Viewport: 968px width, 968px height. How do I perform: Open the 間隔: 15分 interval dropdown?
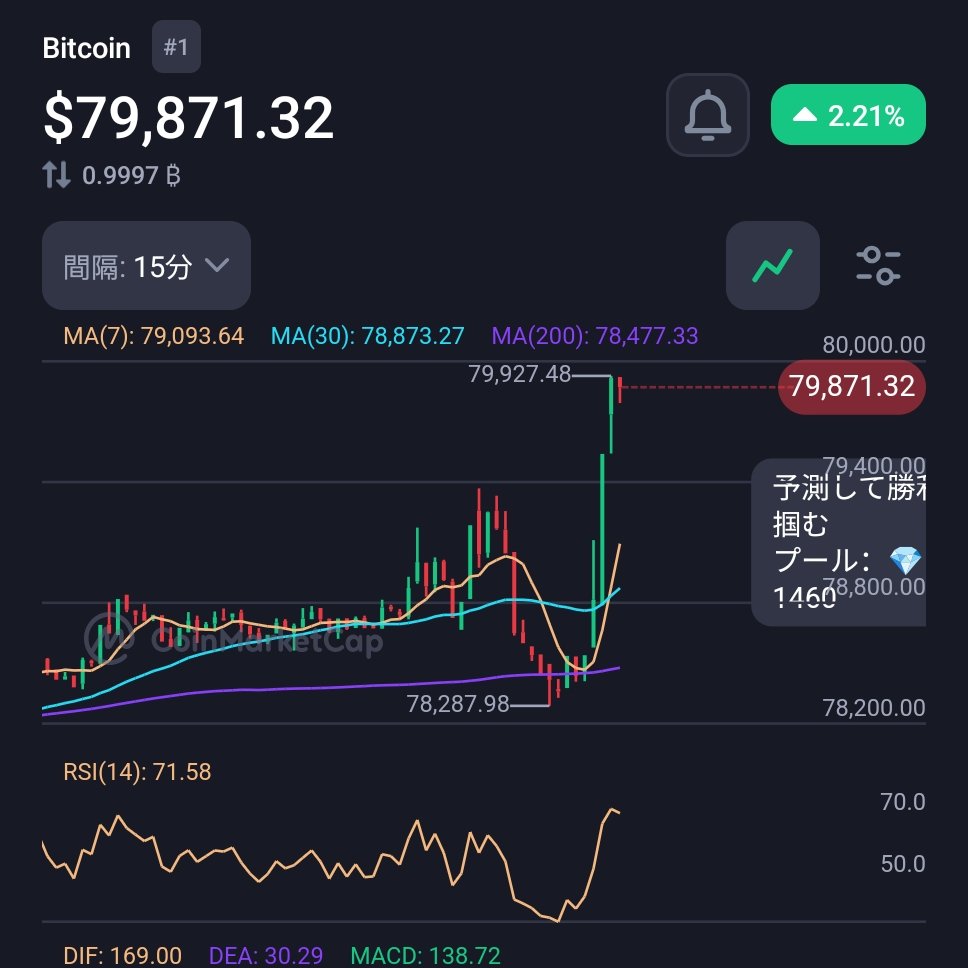click(146, 265)
